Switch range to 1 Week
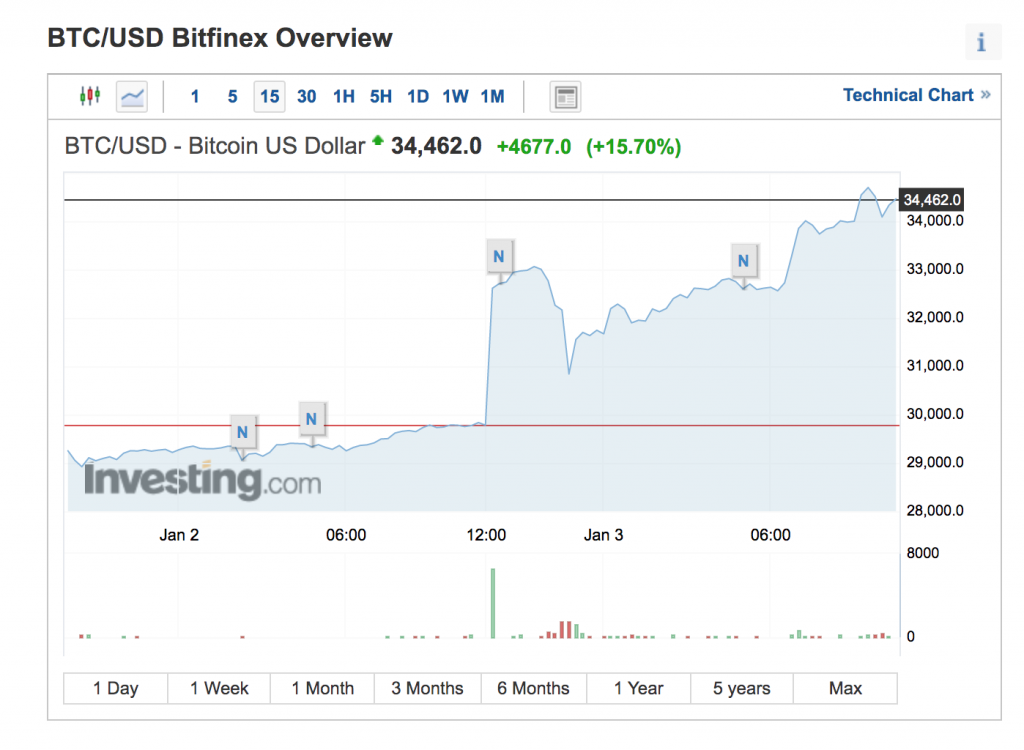The height and width of the screenshot is (750, 1024). coord(219,689)
